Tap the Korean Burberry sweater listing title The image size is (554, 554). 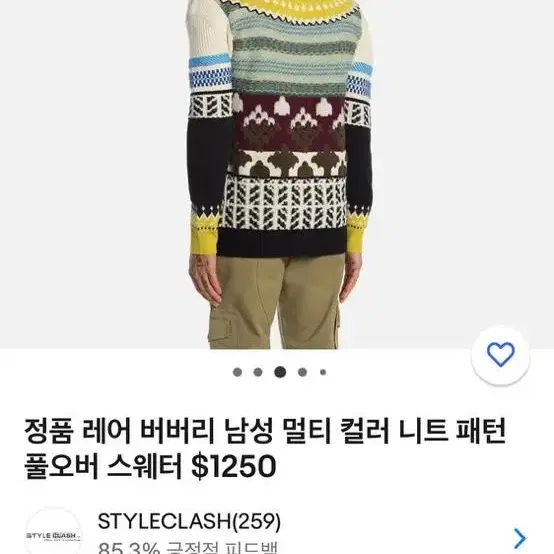click(265, 448)
